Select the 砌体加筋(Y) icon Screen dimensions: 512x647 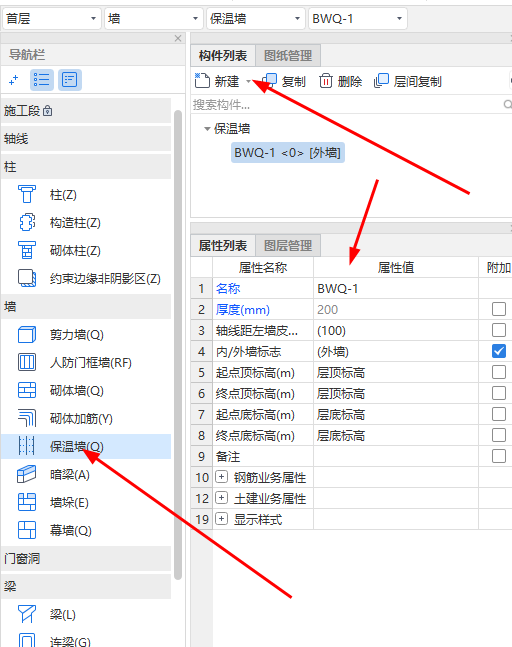[x=27, y=418]
